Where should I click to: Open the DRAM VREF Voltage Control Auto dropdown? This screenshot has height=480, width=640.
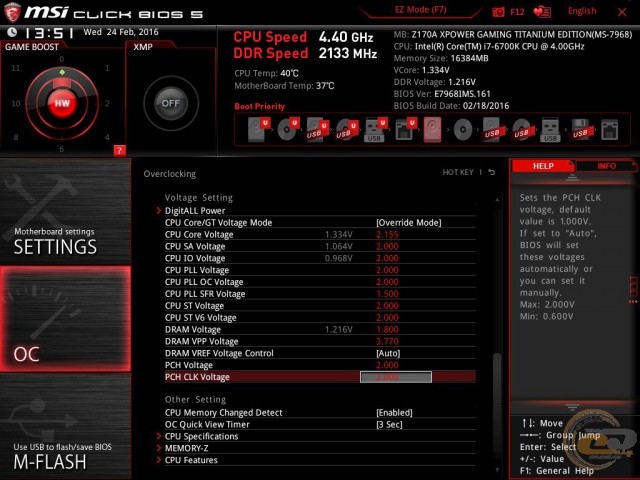pyautogui.click(x=388, y=353)
